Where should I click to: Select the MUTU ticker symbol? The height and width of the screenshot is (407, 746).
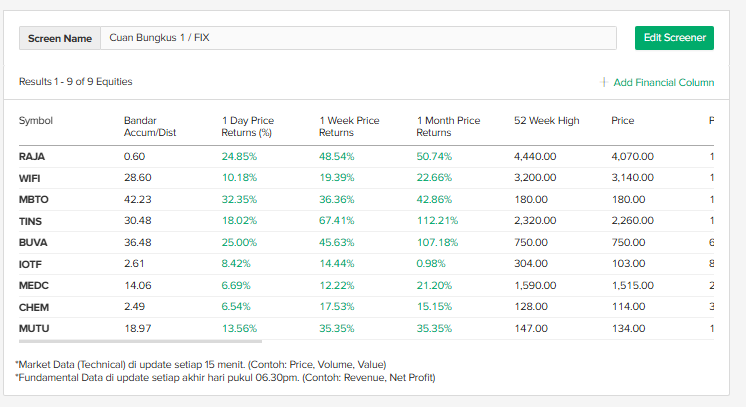(34, 328)
